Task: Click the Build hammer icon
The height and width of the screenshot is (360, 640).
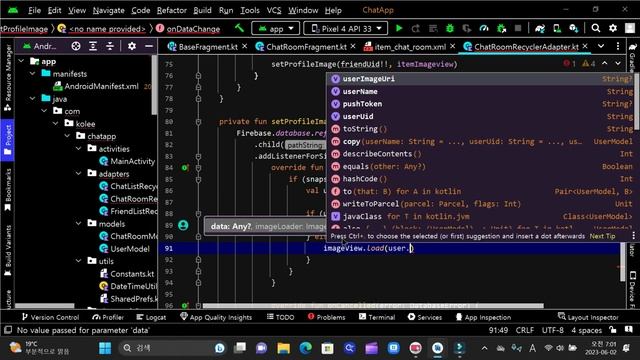Action: click(240, 28)
